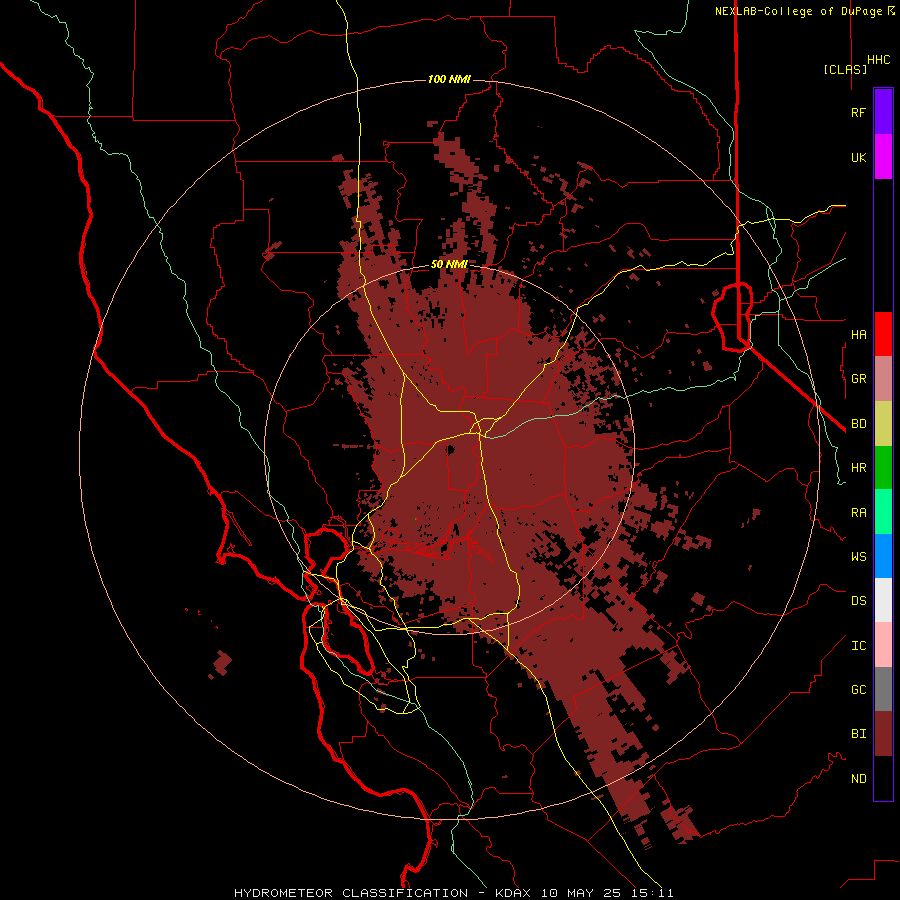The width and height of the screenshot is (900, 900).
Task: Click the BD legend label
Action: point(858,424)
